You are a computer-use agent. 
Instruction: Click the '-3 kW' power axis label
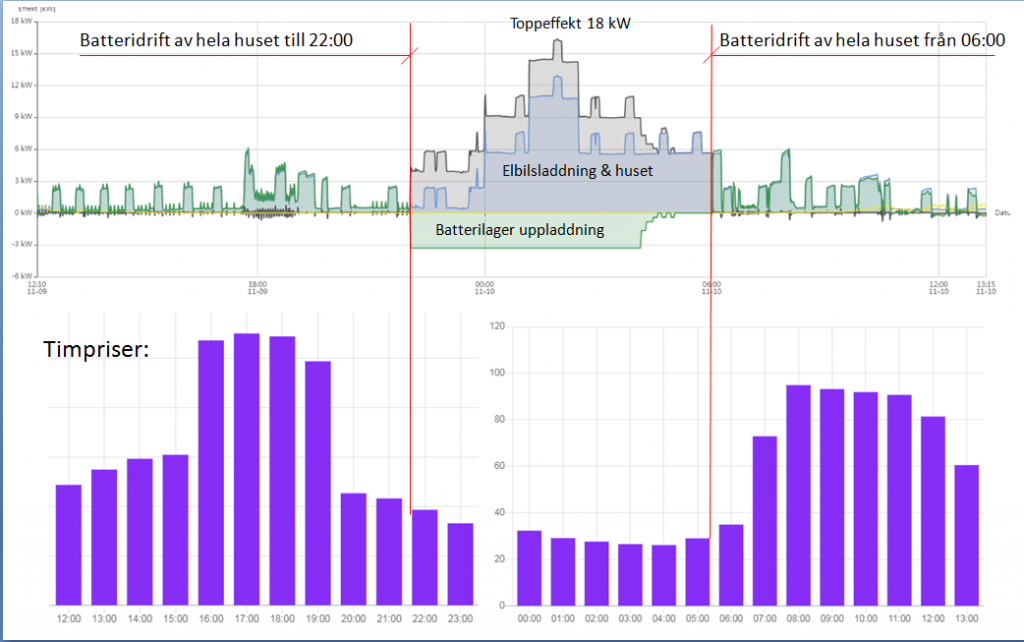point(23,244)
